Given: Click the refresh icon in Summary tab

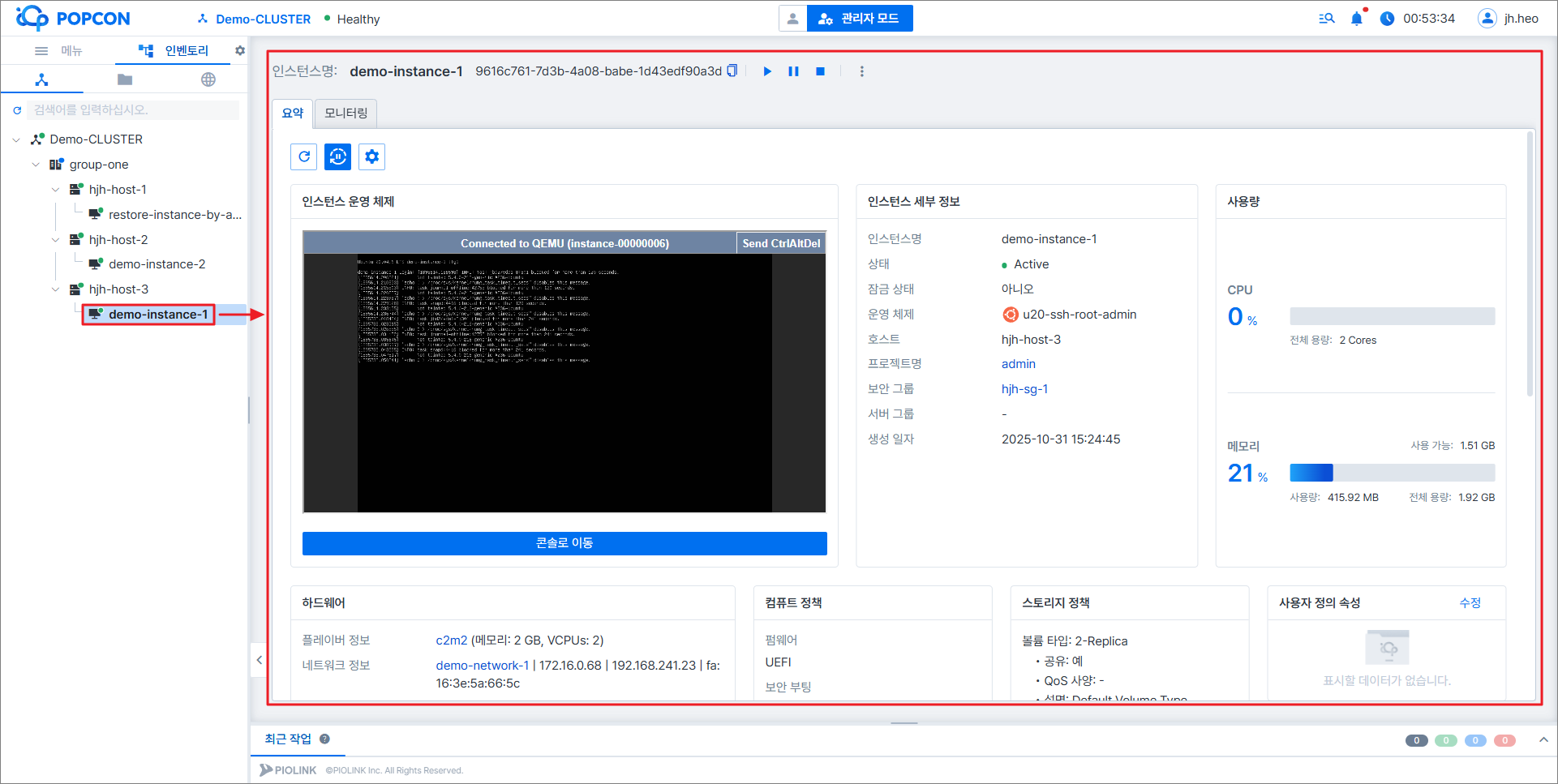Looking at the screenshot, I should (x=304, y=156).
